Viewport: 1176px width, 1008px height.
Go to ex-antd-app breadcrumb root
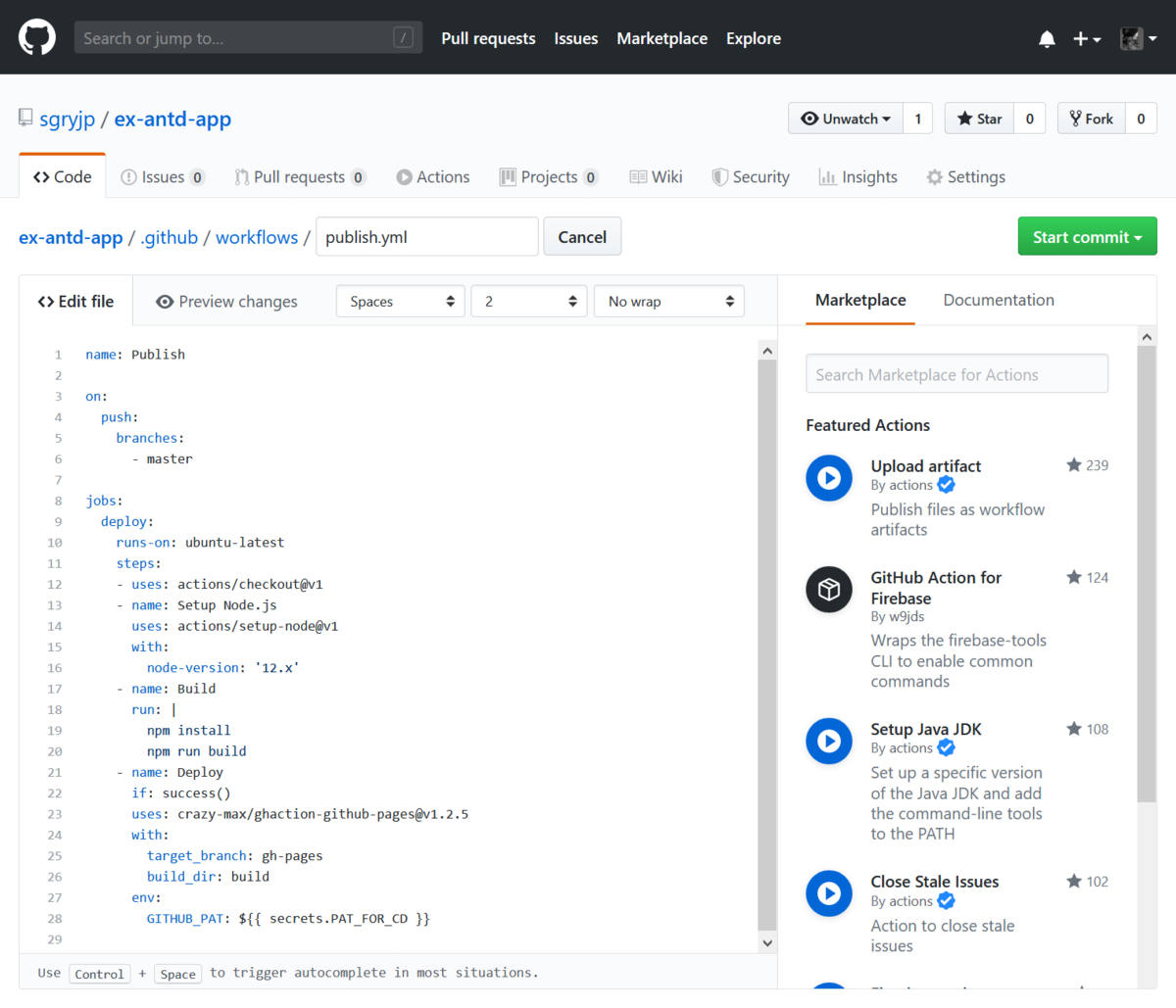(71, 237)
